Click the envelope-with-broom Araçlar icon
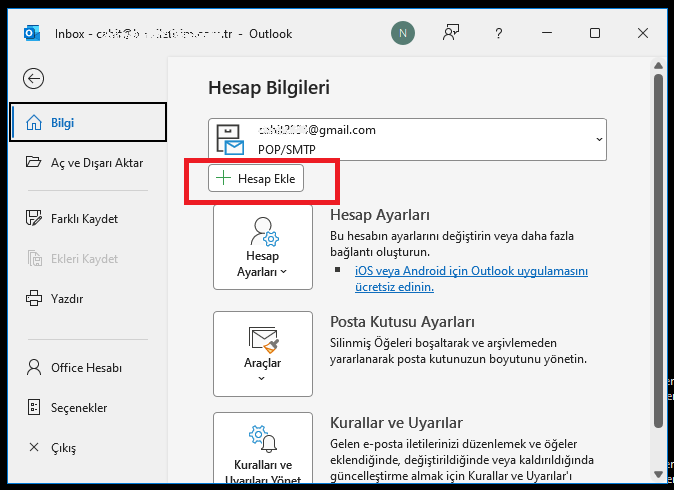Image resolution: width=674 pixels, height=490 pixels. point(263,340)
